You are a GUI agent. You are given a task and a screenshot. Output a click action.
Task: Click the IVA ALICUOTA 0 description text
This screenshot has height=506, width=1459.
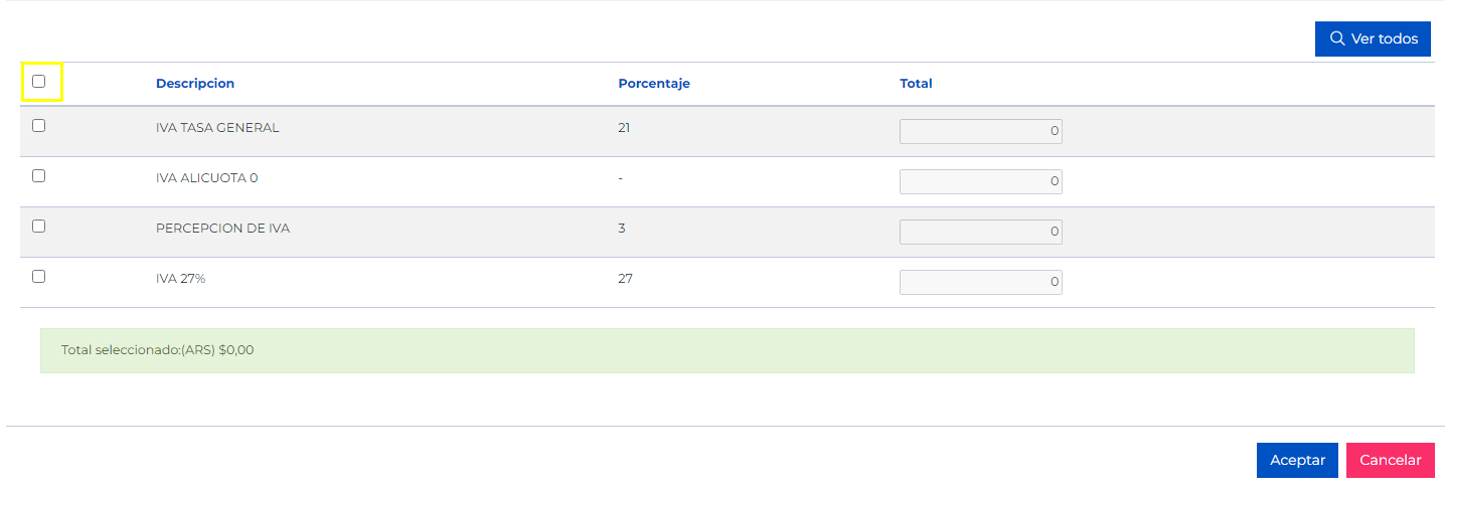(x=207, y=178)
